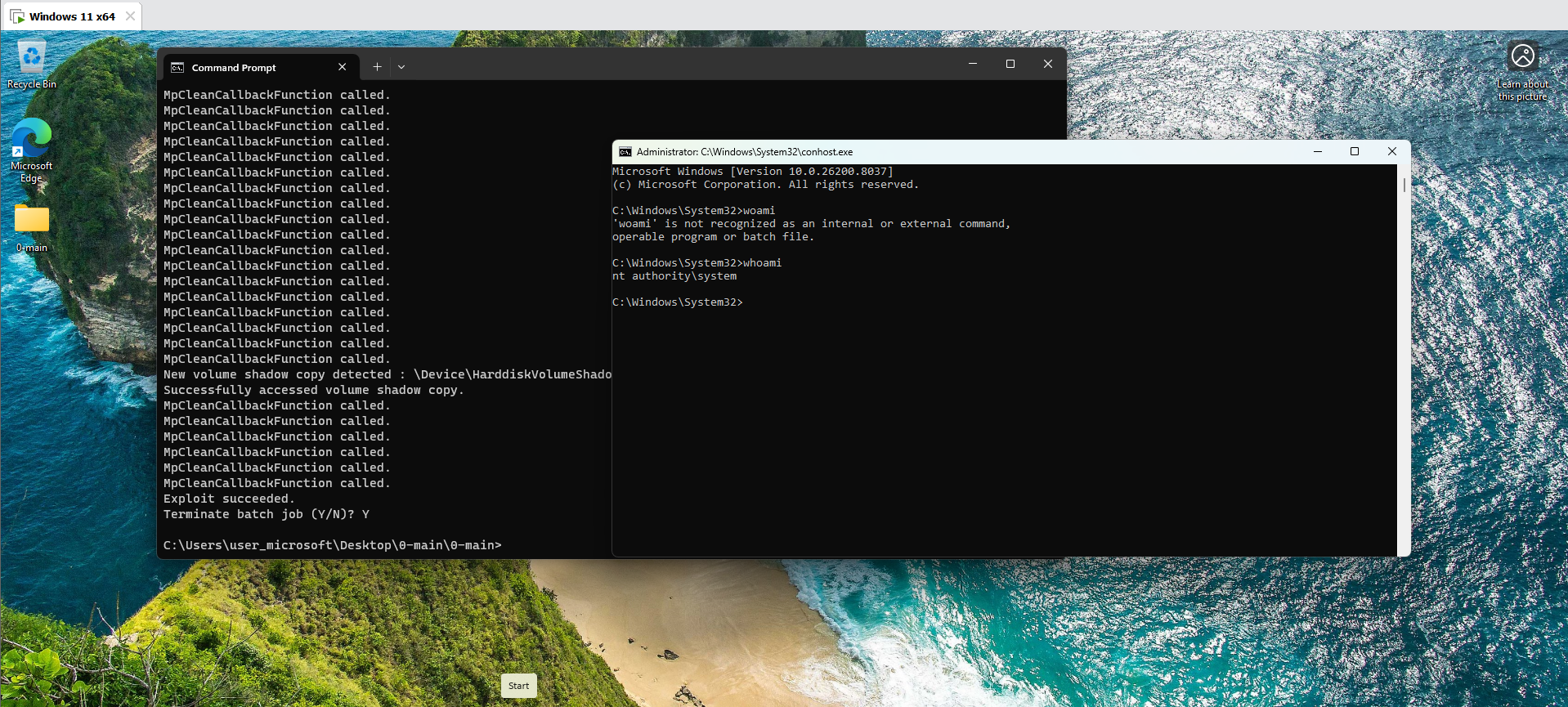Click the "'woami' is not recognized" error line
Screen dimensions: 1568x707
point(812,224)
